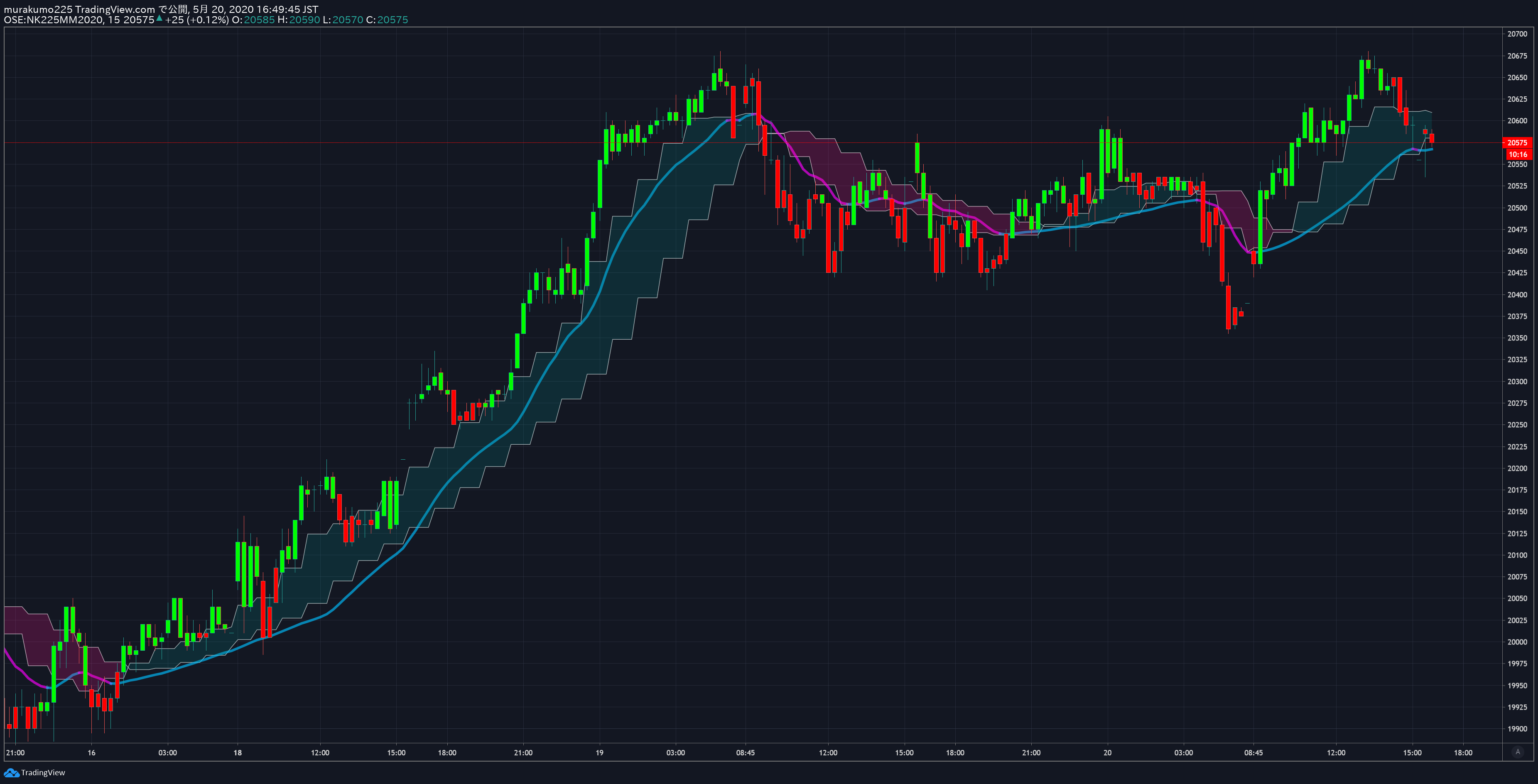Click the TradingView logo at bottom left
The width and height of the screenshot is (1538, 784).
[34, 773]
